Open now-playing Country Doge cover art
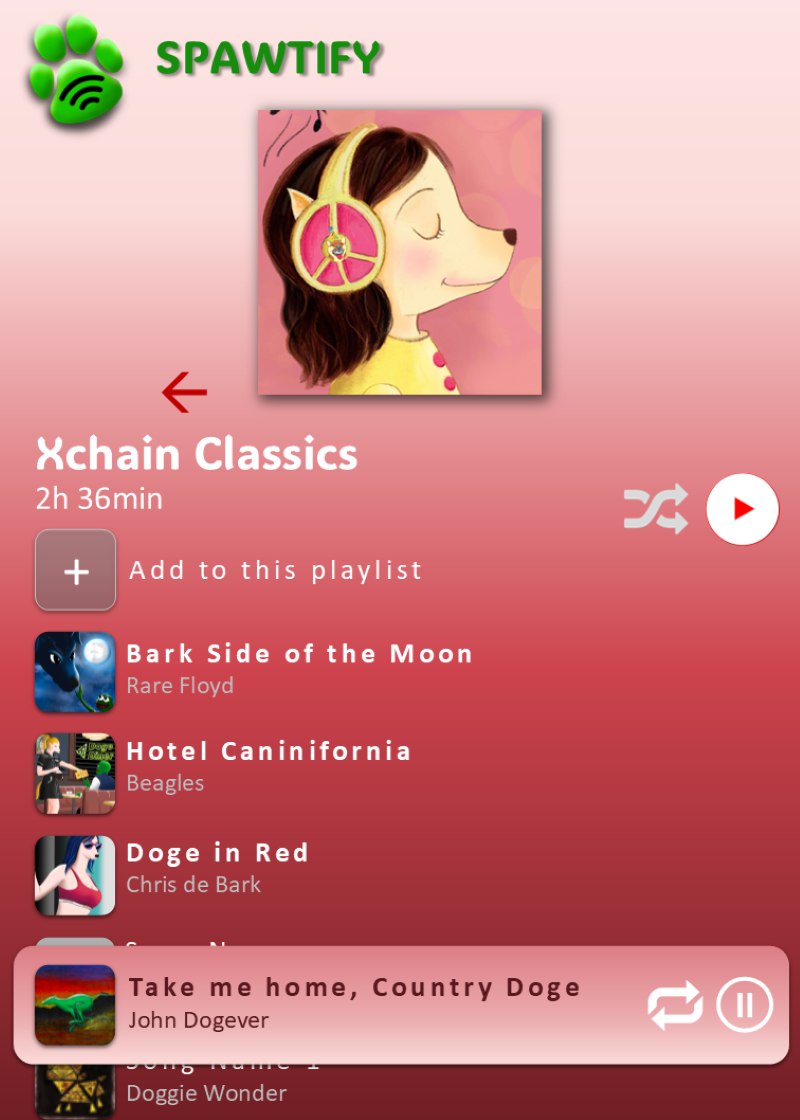 [x=75, y=1005]
